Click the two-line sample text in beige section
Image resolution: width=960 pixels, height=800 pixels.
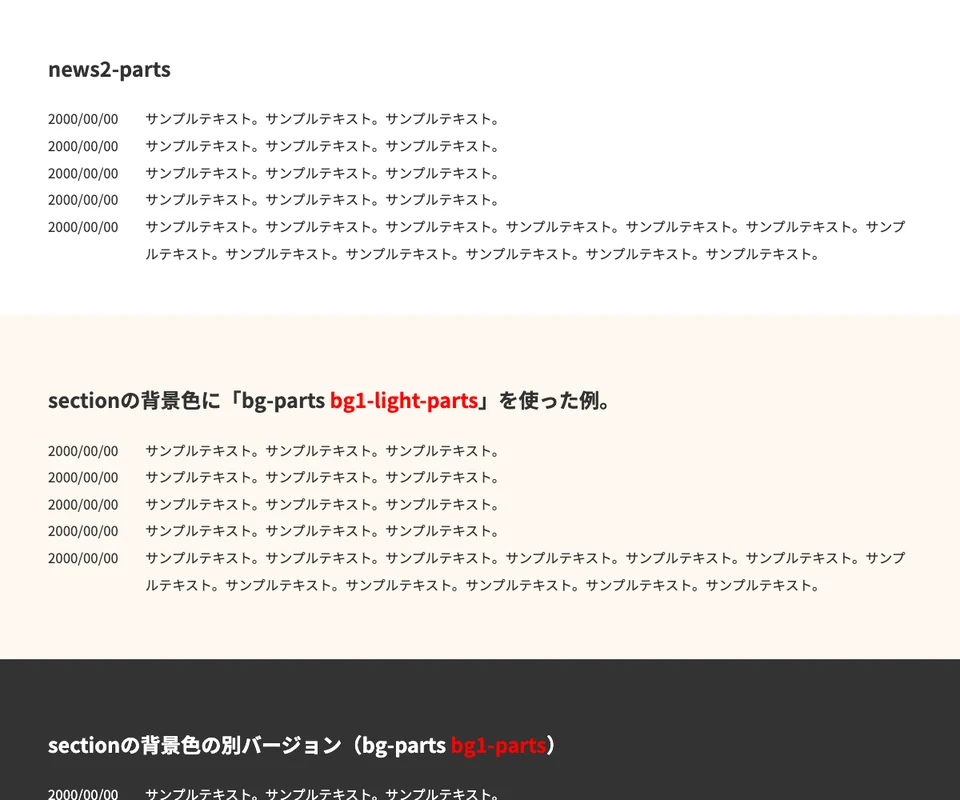tap(525, 571)
